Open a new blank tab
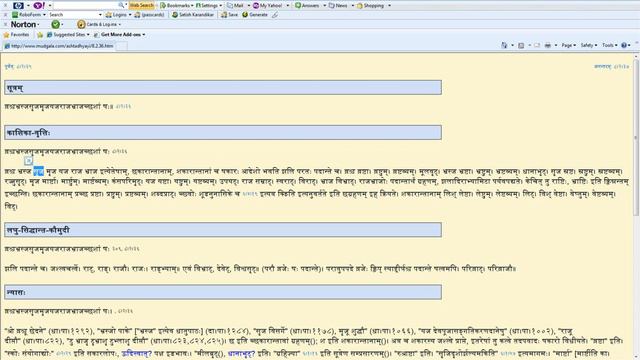Image resolution: width=640 pixels, height=360 pixels. (x=122, y=46)
